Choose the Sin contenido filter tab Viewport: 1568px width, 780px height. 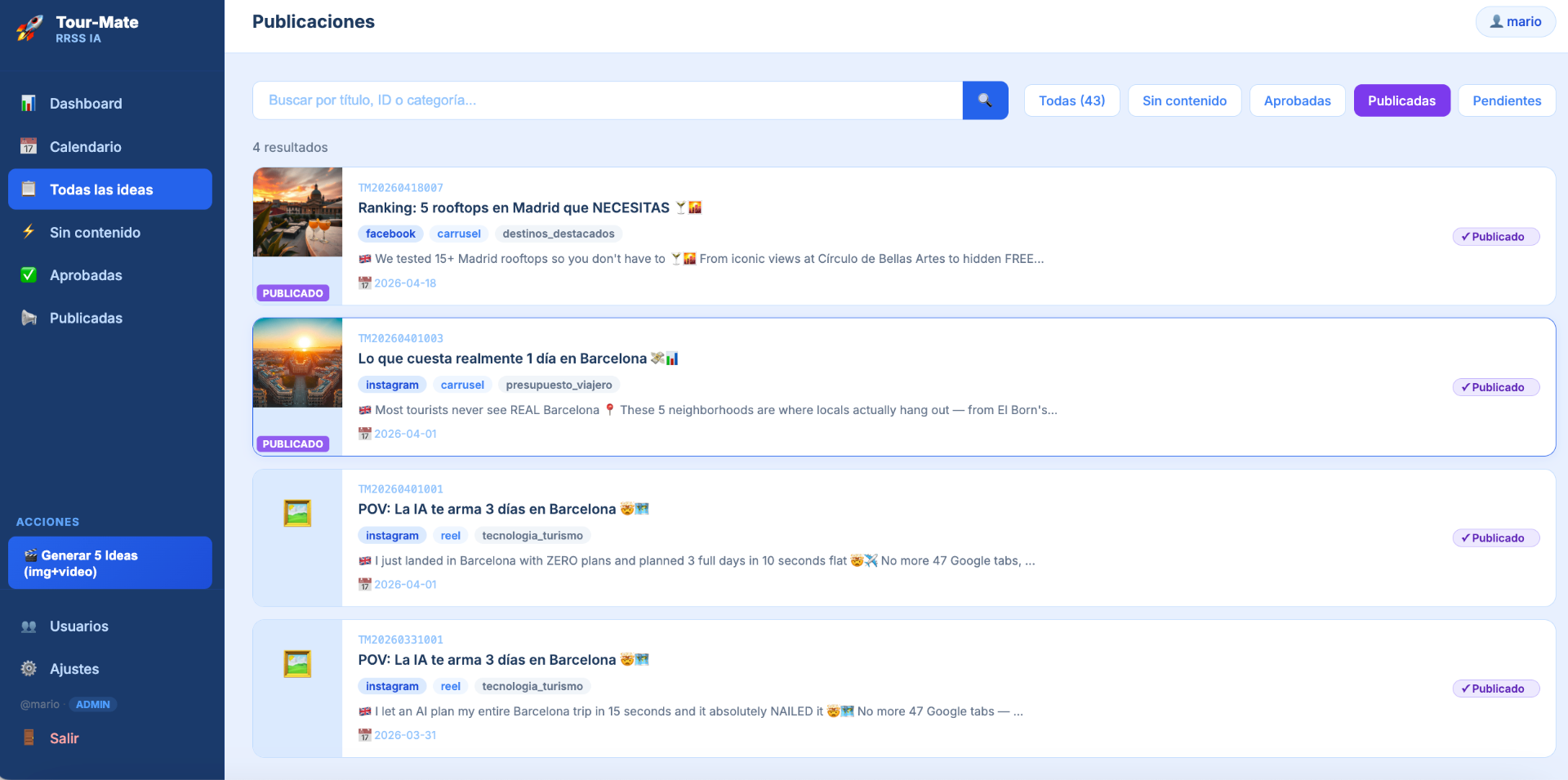(x=1184, y=100)
